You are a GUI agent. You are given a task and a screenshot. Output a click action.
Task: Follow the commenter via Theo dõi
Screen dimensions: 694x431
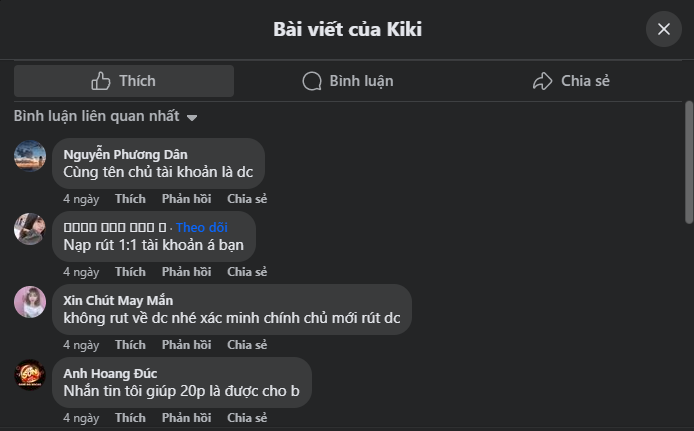tap(201, 227)
